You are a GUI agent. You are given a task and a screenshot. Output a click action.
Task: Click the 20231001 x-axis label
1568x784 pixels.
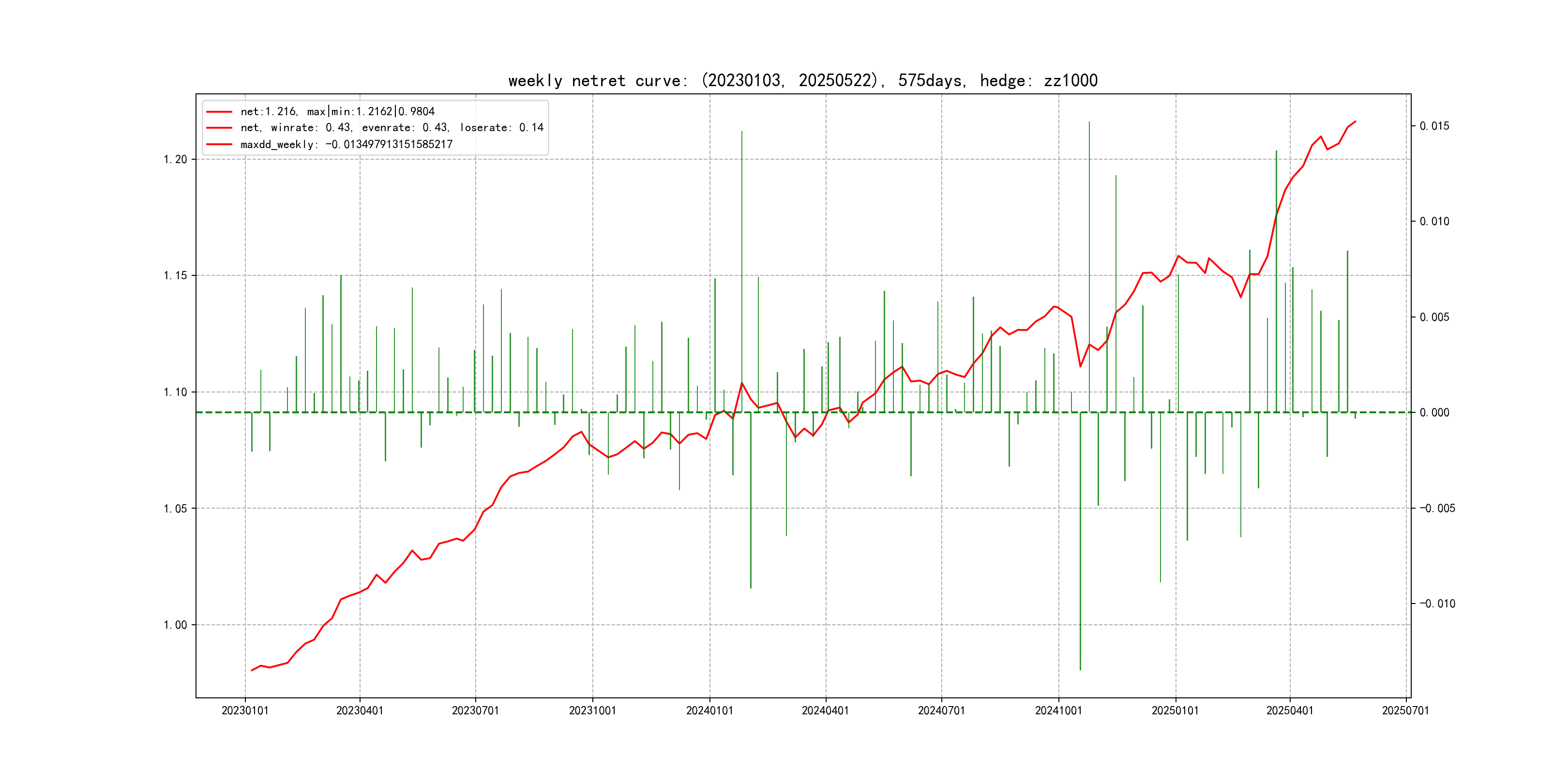click(x=592, y=710)
